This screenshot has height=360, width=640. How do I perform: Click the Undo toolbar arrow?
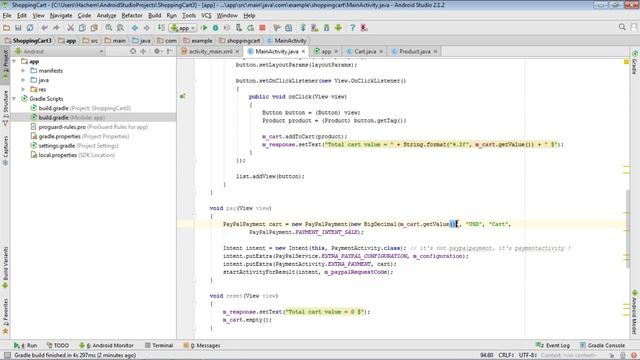click(44, 28)
